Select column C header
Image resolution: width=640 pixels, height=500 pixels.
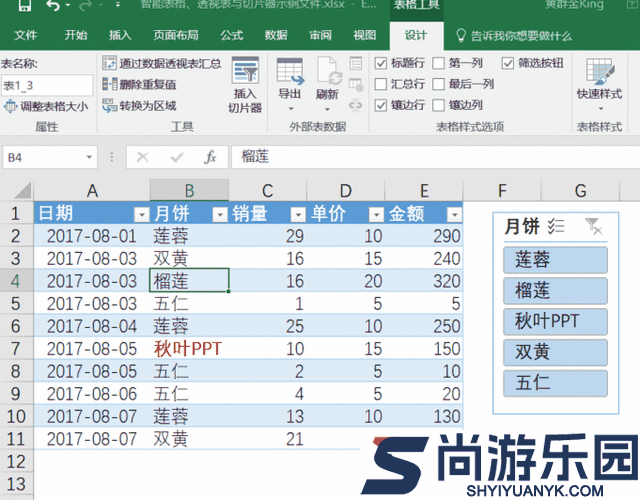click(x=267, y=190)
